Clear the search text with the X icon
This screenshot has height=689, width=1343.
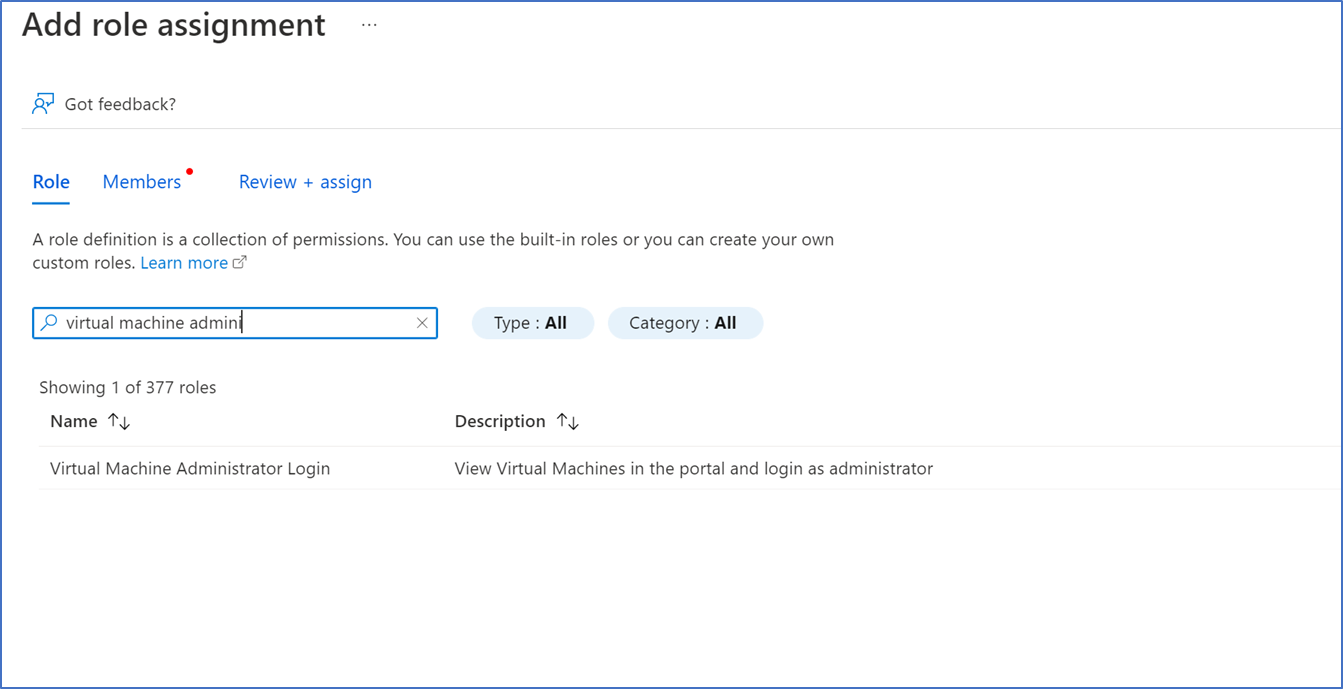point(422,323)
